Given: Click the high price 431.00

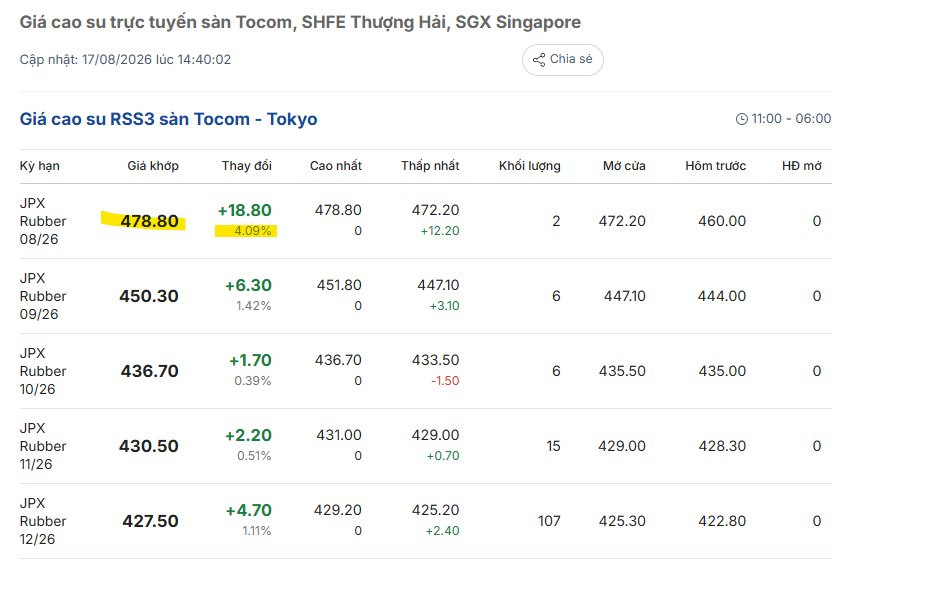Looking at the screenshot, I should tap(339, 436).
